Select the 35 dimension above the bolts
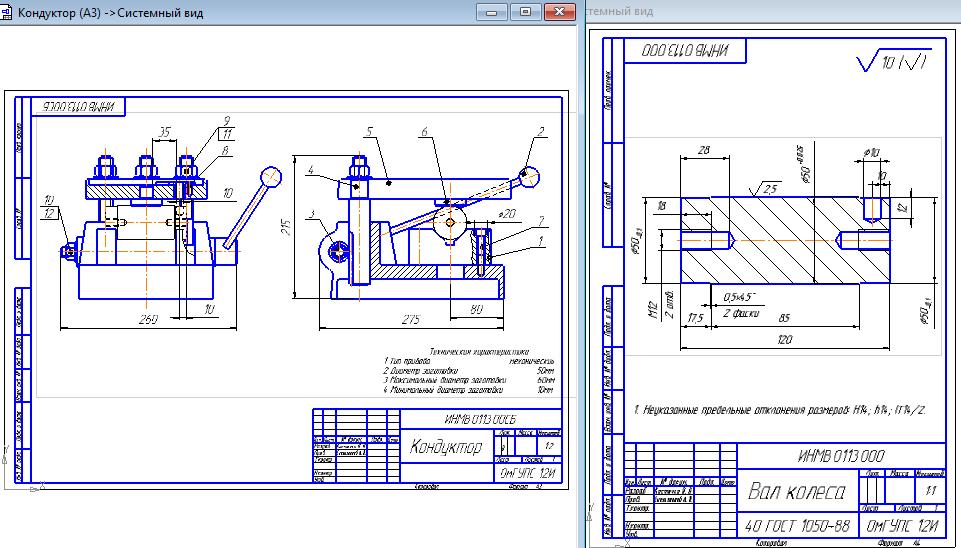This screenshot has width=961, height=548. click(x=164, y=132)
